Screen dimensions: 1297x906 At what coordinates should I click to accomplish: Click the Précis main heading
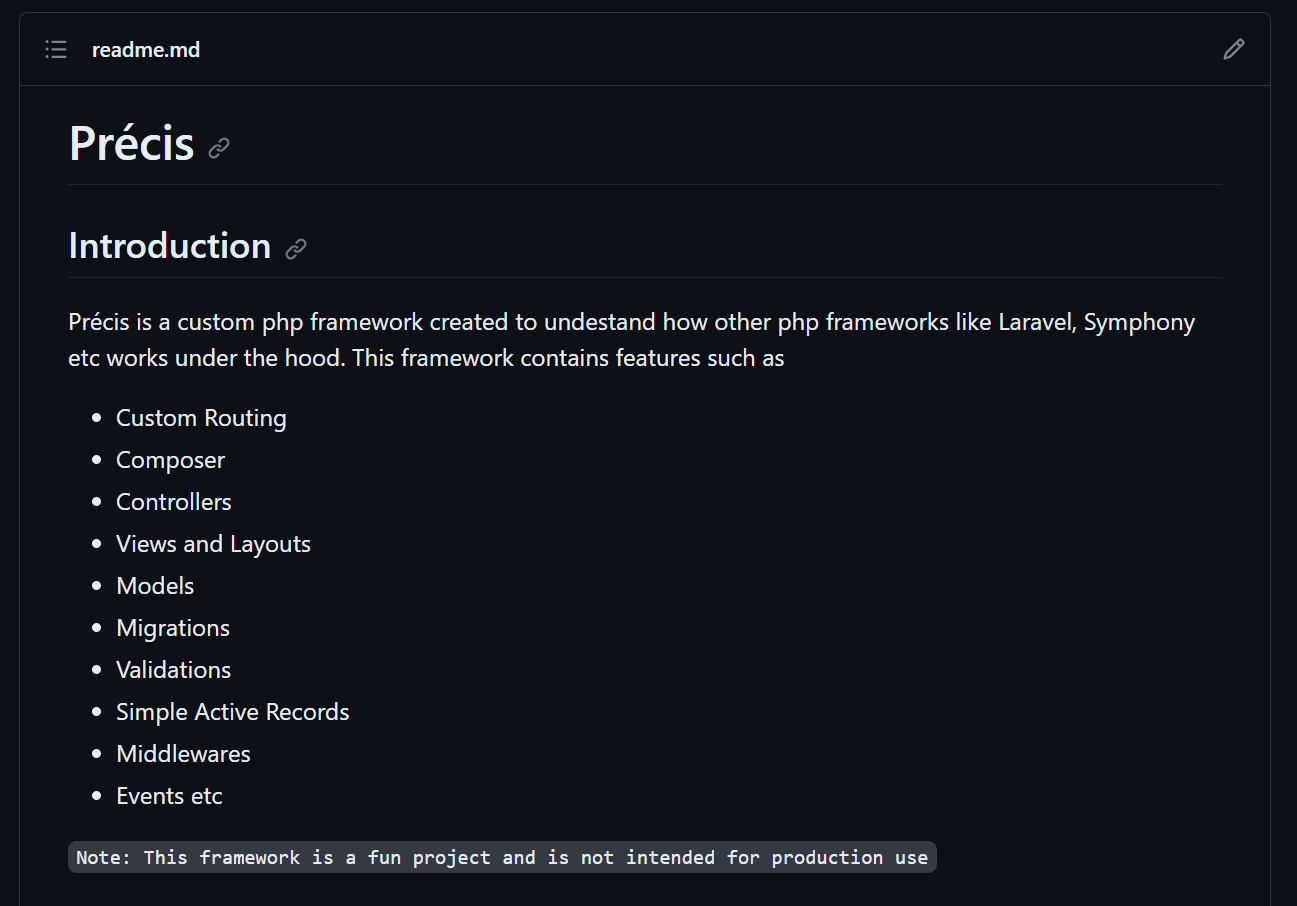pyautogui.click(x=131, y=143)
